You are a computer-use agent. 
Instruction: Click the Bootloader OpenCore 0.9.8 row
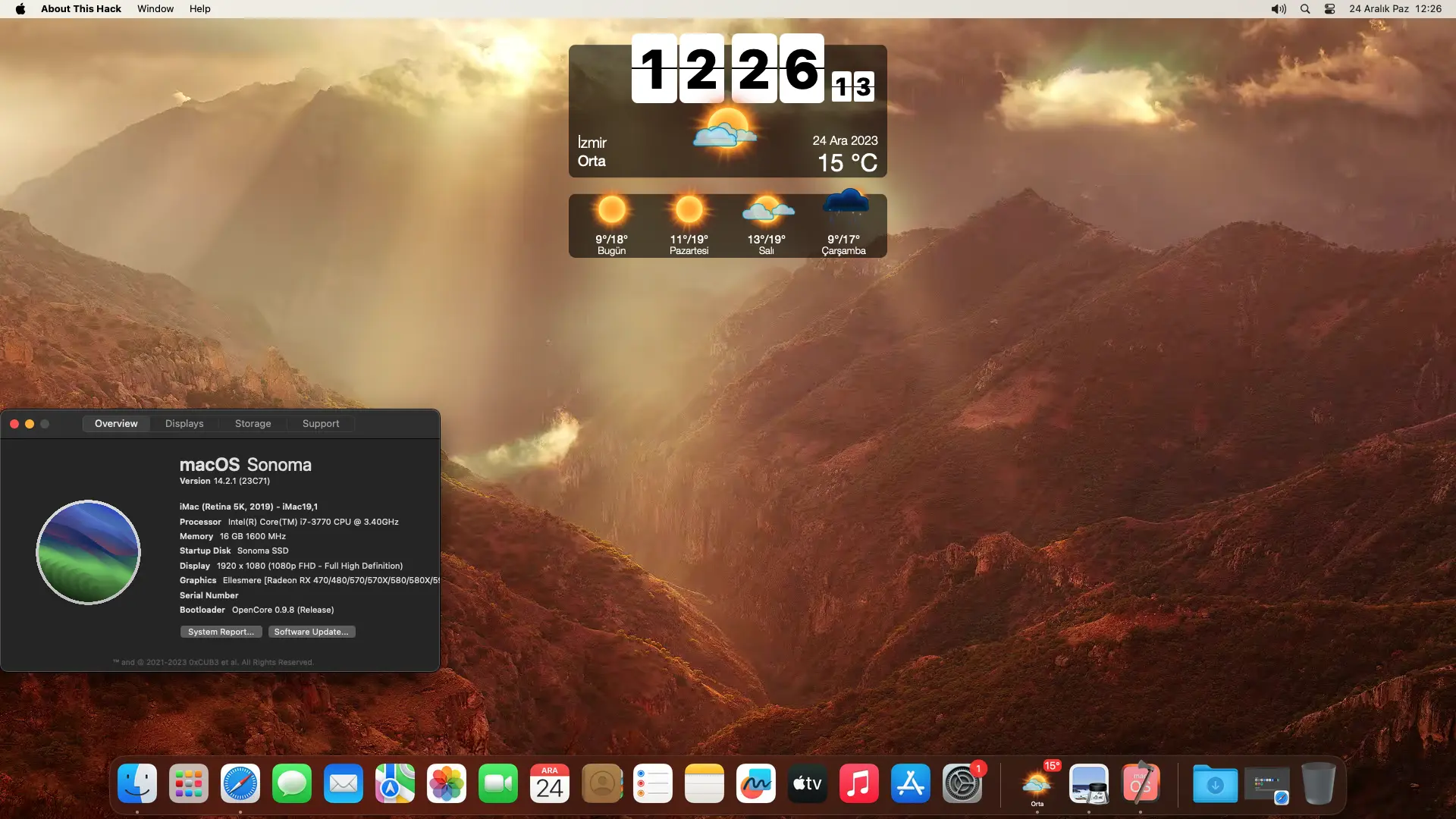[x=257, y=610]
